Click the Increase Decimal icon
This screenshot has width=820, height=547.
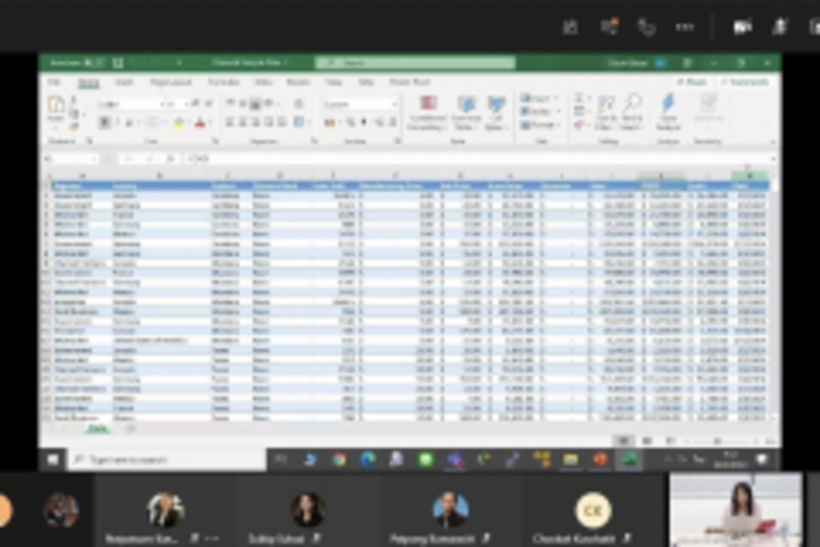[x=379, y=122]
